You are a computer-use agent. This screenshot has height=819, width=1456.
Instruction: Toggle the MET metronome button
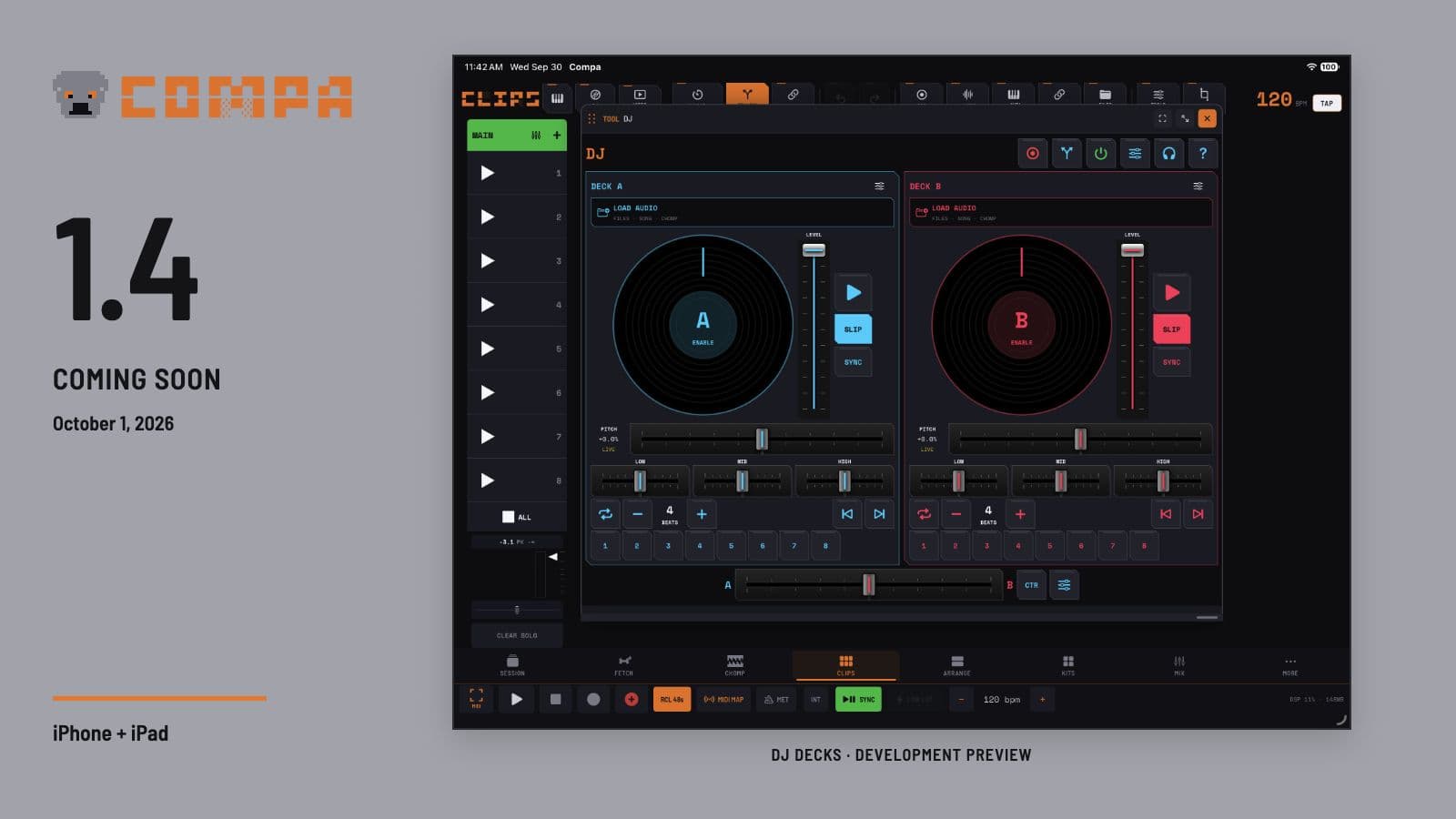776,699
